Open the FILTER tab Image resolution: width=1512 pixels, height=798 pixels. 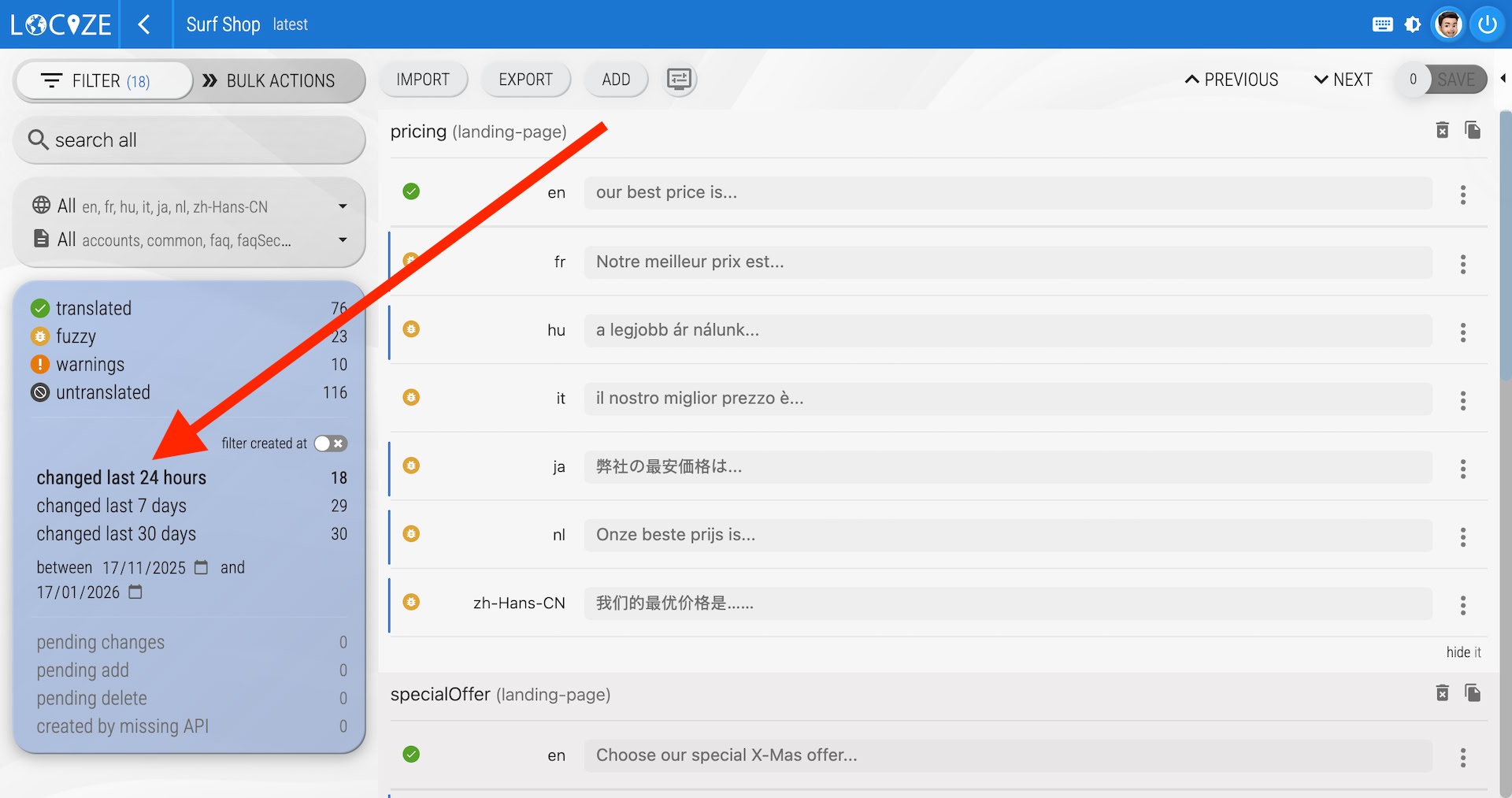[104, 81]
